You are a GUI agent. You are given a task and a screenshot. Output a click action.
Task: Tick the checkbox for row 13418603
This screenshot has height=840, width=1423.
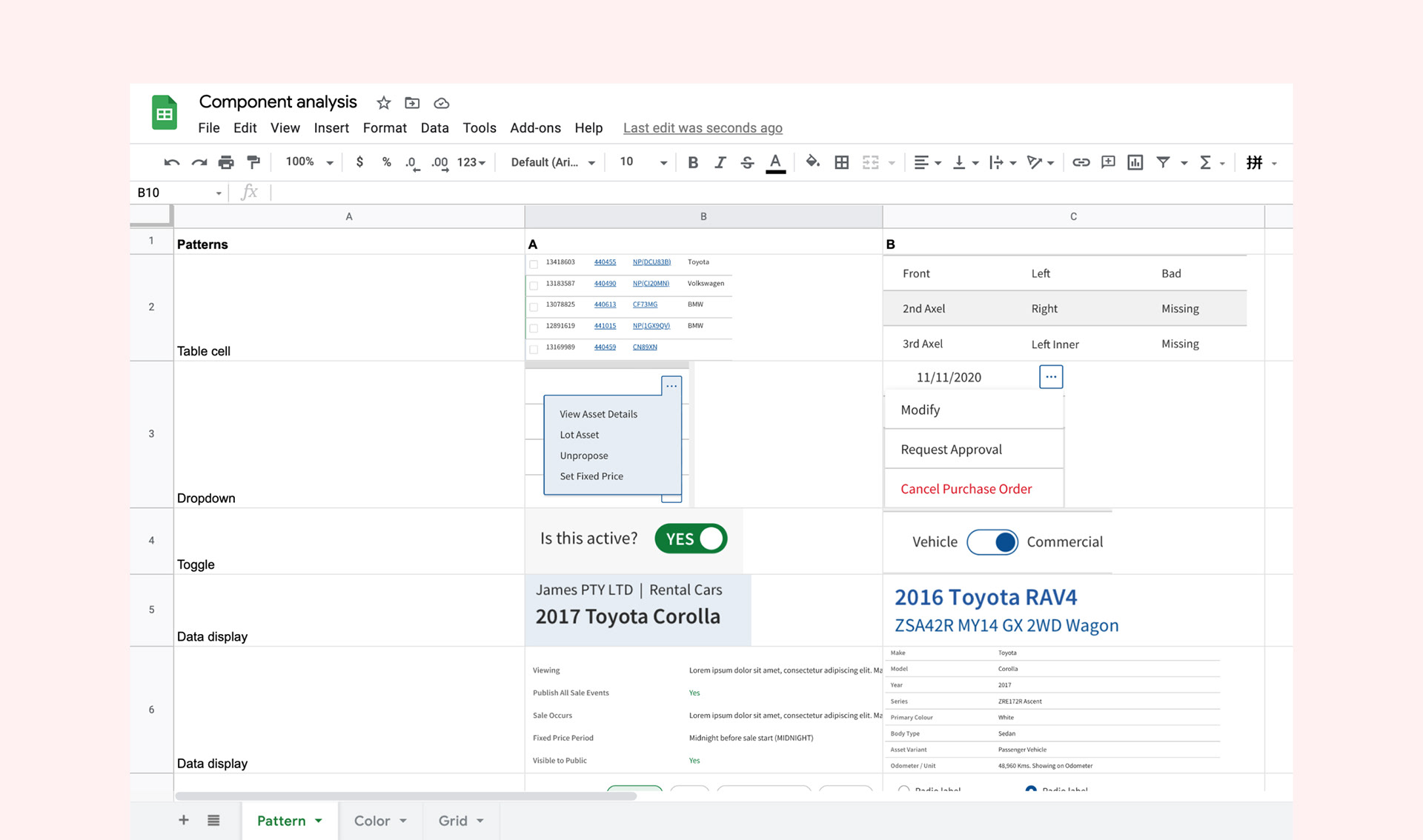tap(534, 264)
